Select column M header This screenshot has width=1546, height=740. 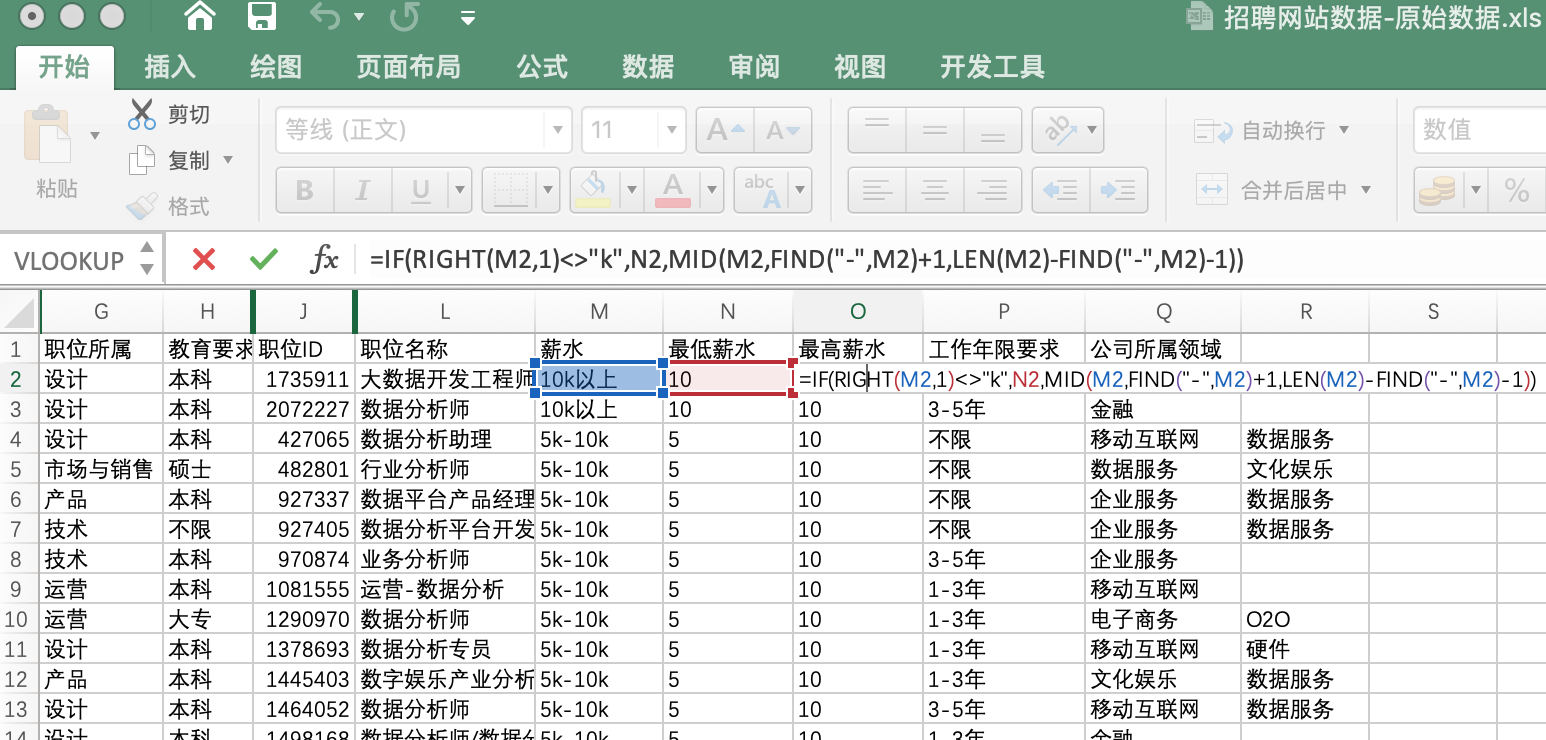tap(599, 312)
